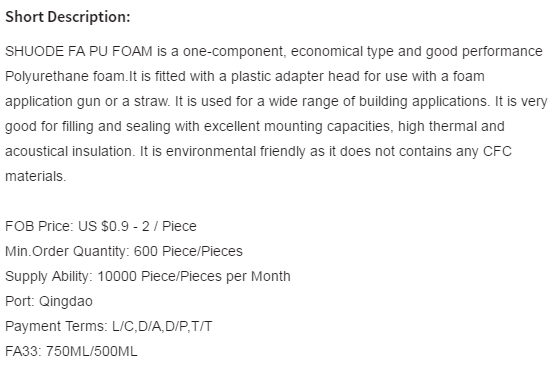Screen dimensions: 556x374
Task: Click the word CFC in description
Action: pos(497,151)
